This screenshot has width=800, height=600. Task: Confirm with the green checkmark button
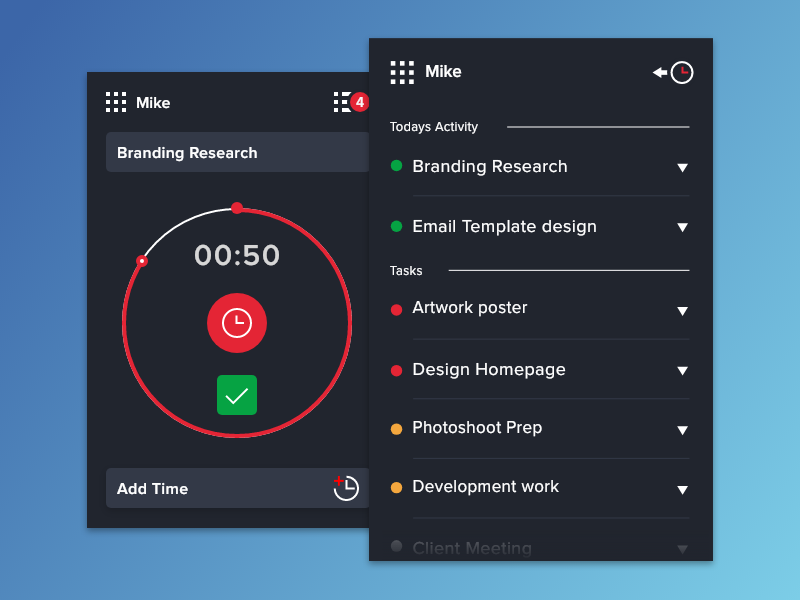(237, 395)
